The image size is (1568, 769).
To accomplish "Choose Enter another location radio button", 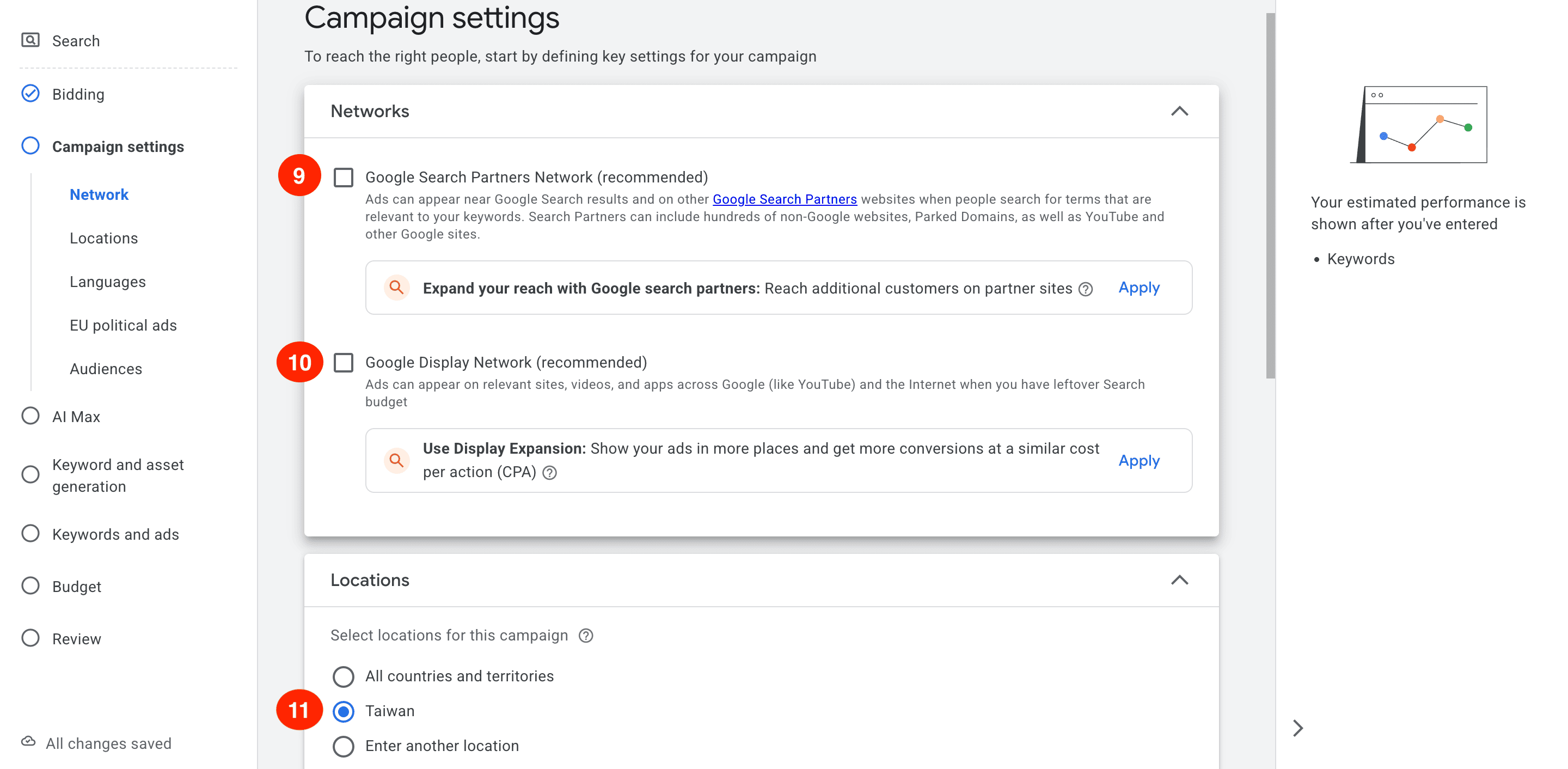I will pos(344,747).
